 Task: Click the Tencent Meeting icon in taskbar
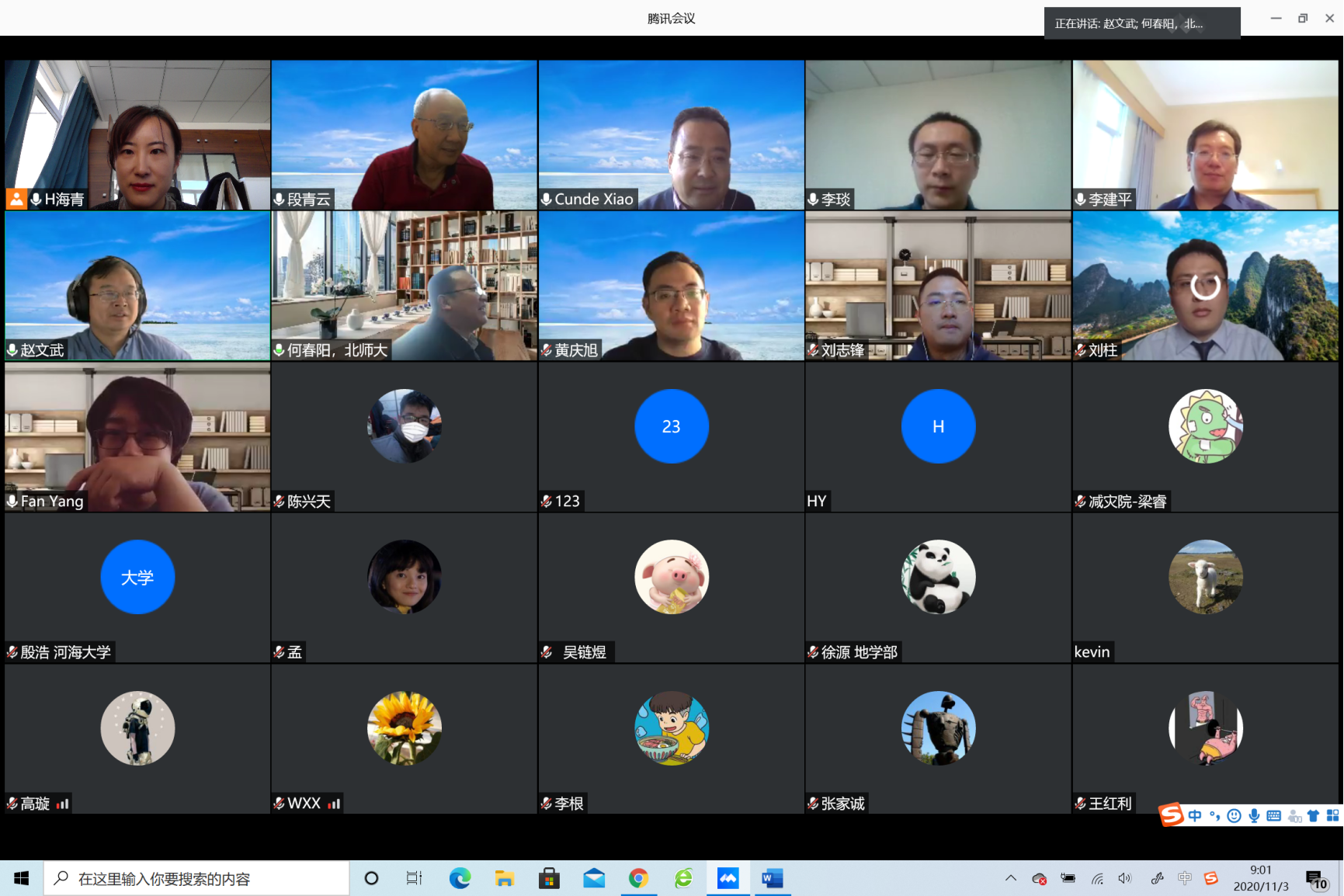[728, 878]
